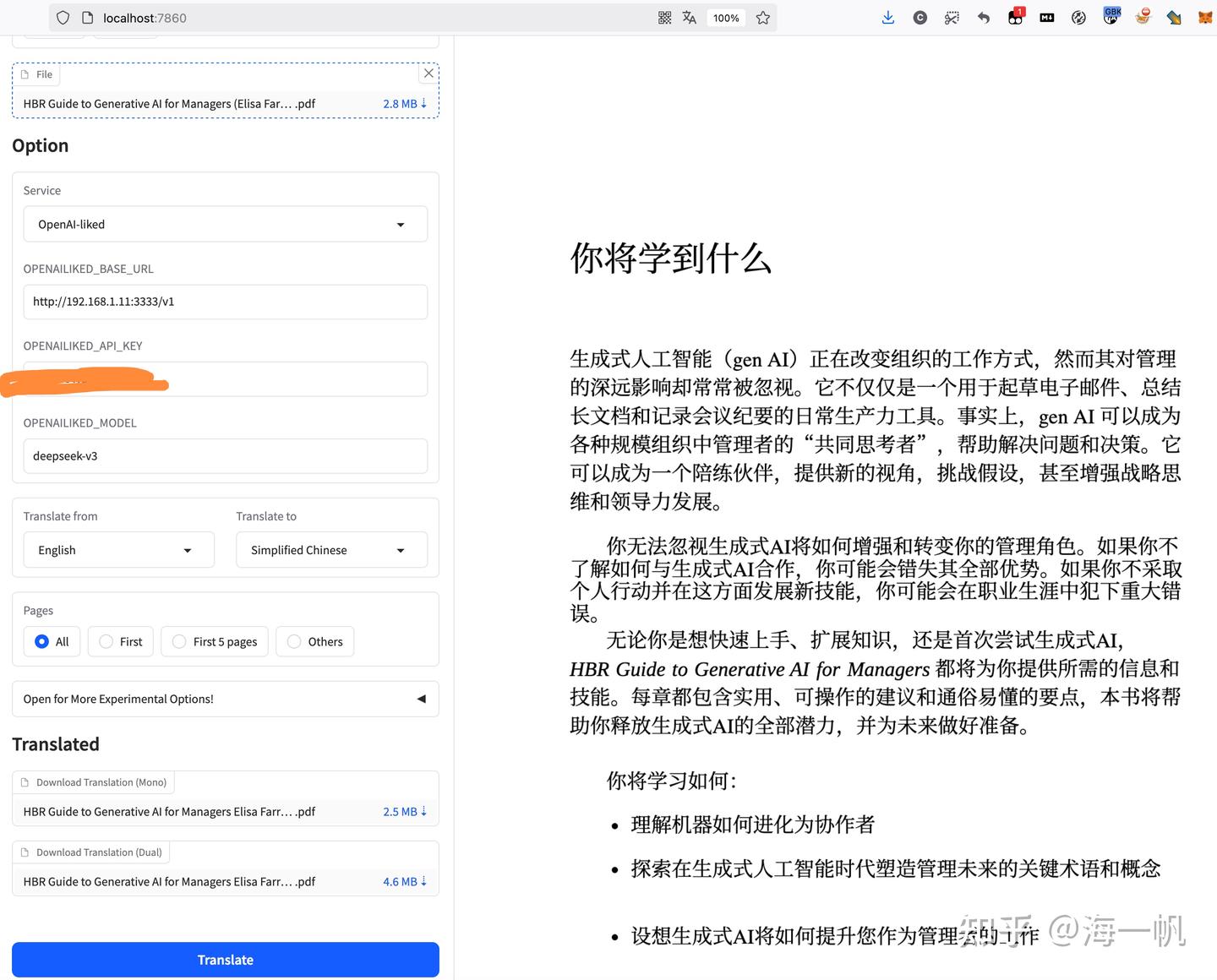Open the page translation icon in address bar
Screen dimensions: 1217x980
pos(689,17)
